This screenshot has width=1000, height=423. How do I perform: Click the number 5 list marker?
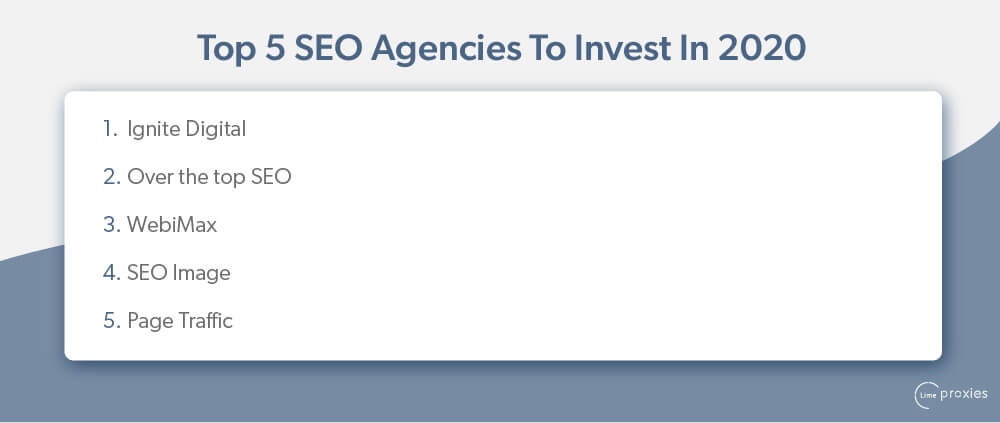point(111,320)
